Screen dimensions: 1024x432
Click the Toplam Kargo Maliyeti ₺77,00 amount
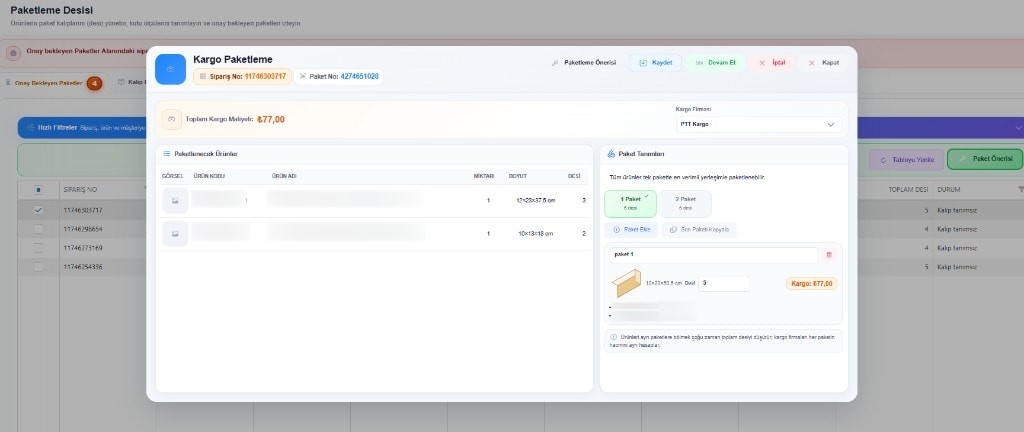pyautogui.click(x=271, y=119)
